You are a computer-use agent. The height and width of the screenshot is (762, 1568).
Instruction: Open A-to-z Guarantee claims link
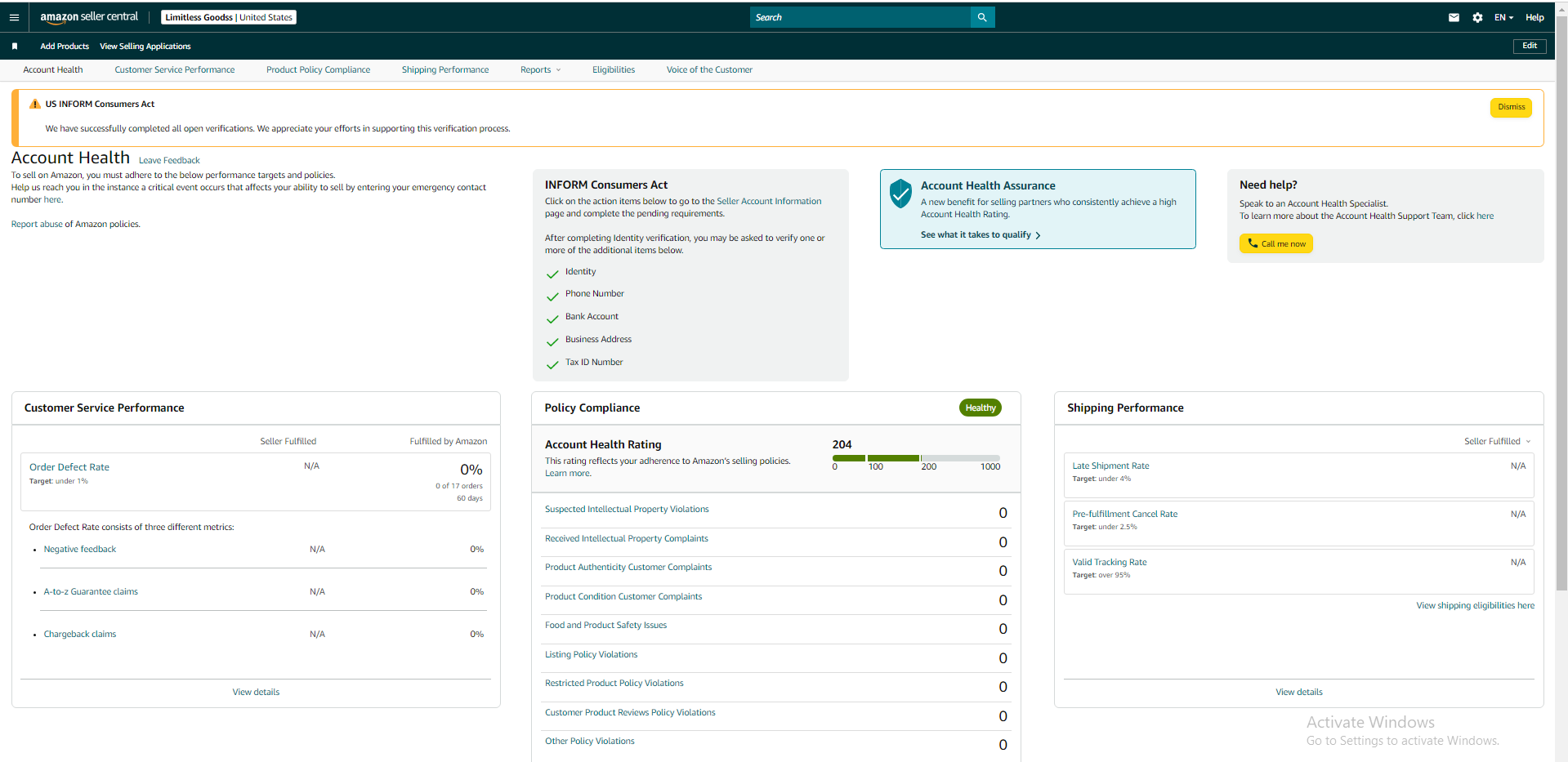pos(91,592)
